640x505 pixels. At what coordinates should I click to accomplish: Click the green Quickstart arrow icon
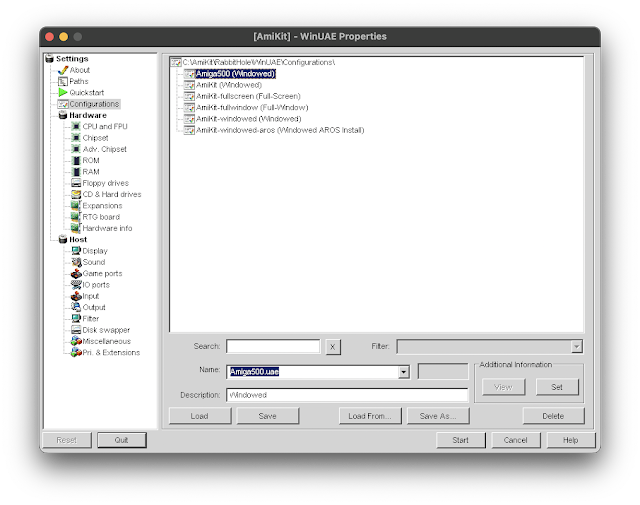[x=62, y=93]
